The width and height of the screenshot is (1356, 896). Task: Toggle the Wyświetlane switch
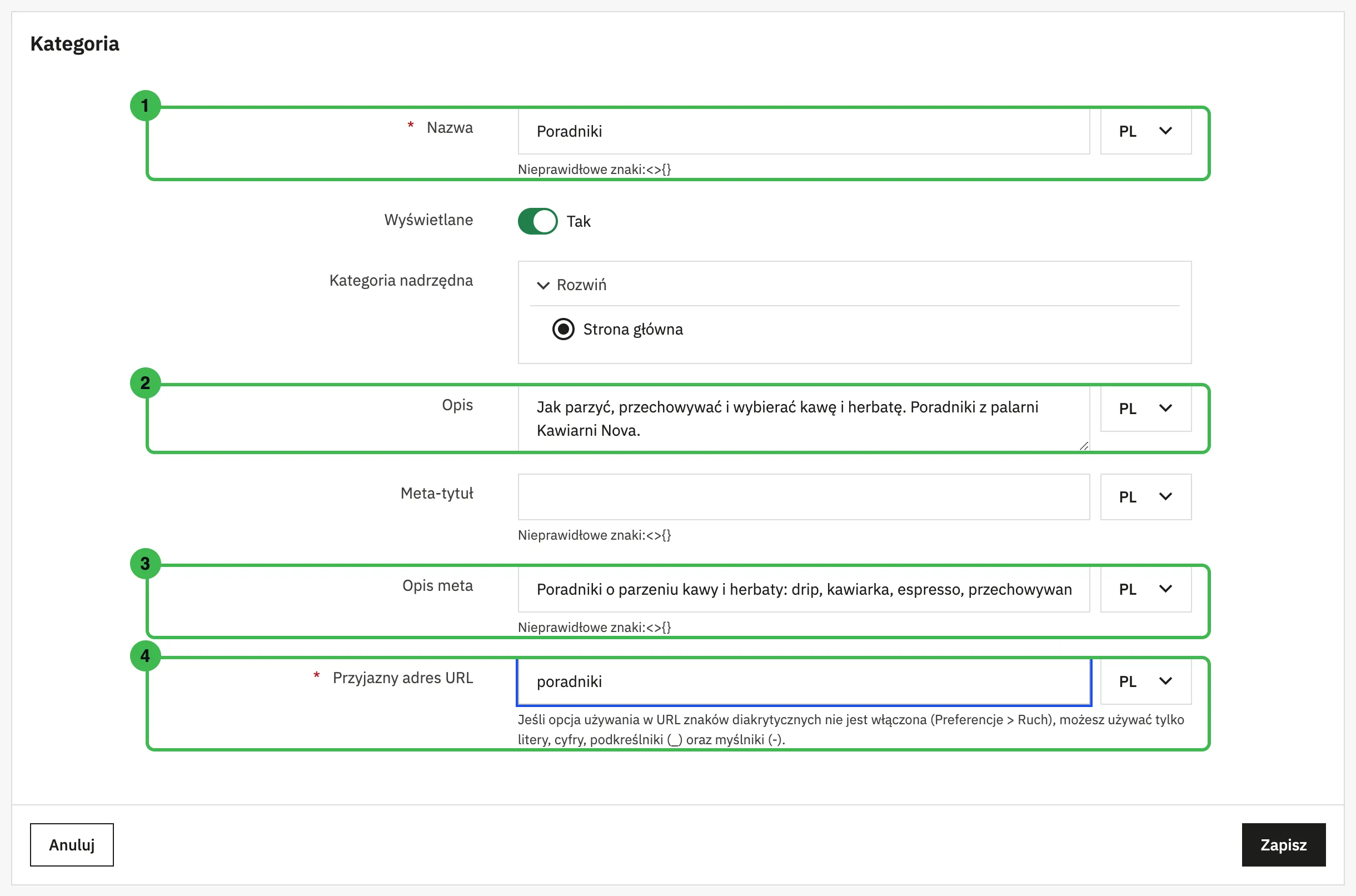pos(537,221)
